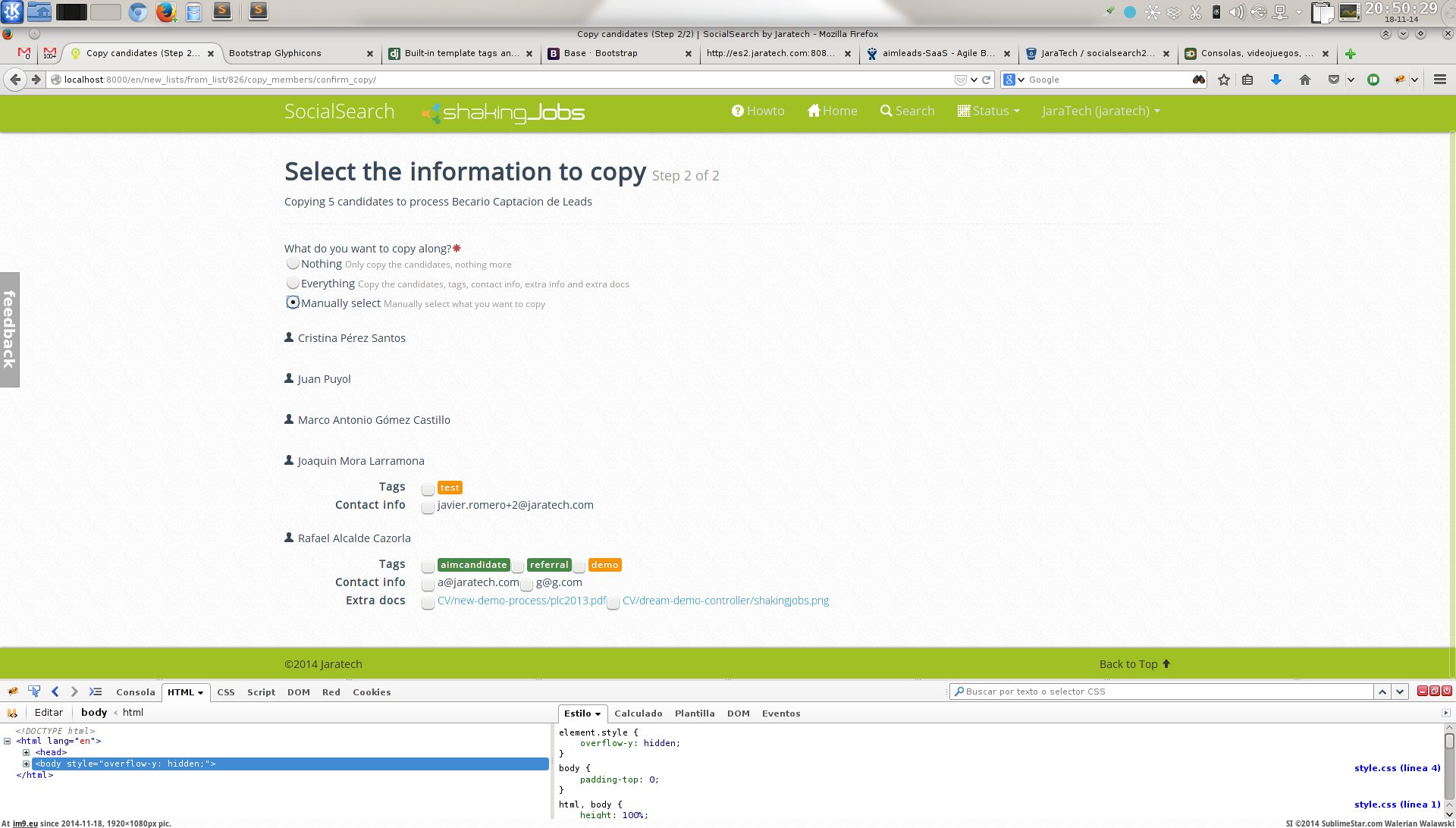Open the Firefox hamburger menu
Image resolution: width=1456 pixels, height=828 pixels.
(1439, 80)
